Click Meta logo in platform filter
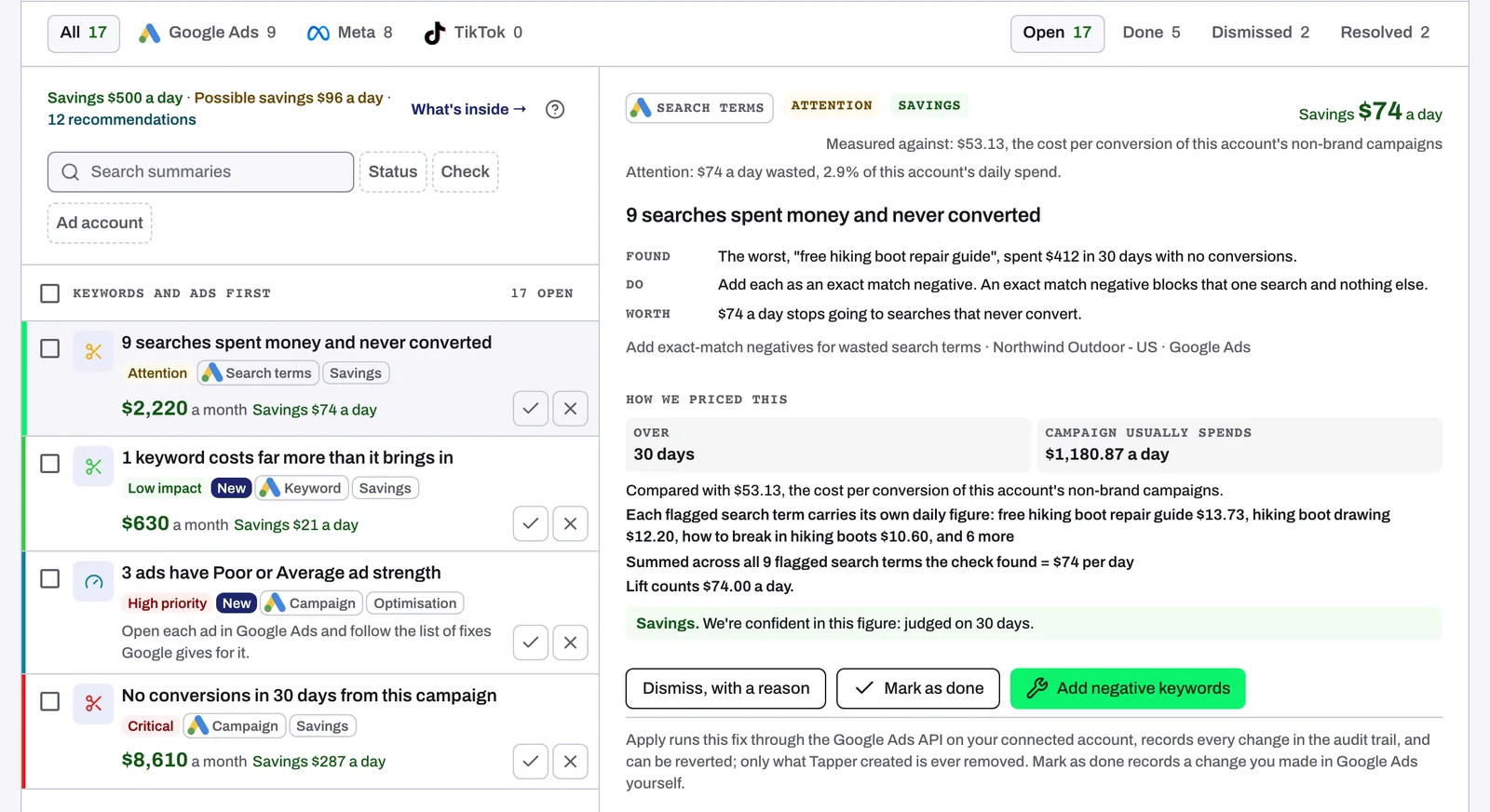Screen dimensions: 1490x812 [318, 34]
